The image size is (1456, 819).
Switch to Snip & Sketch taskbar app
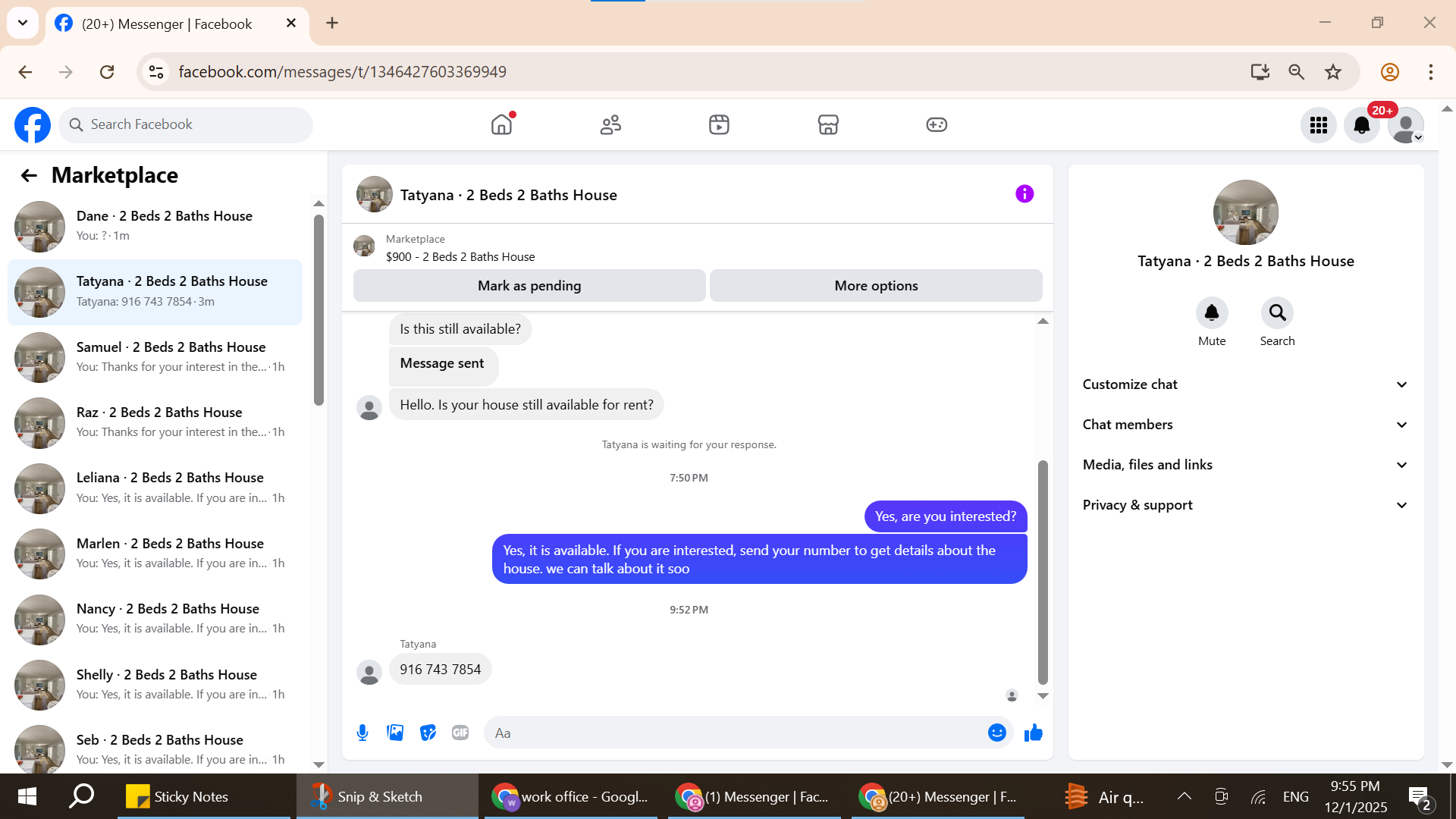click(x=387, y=796)
